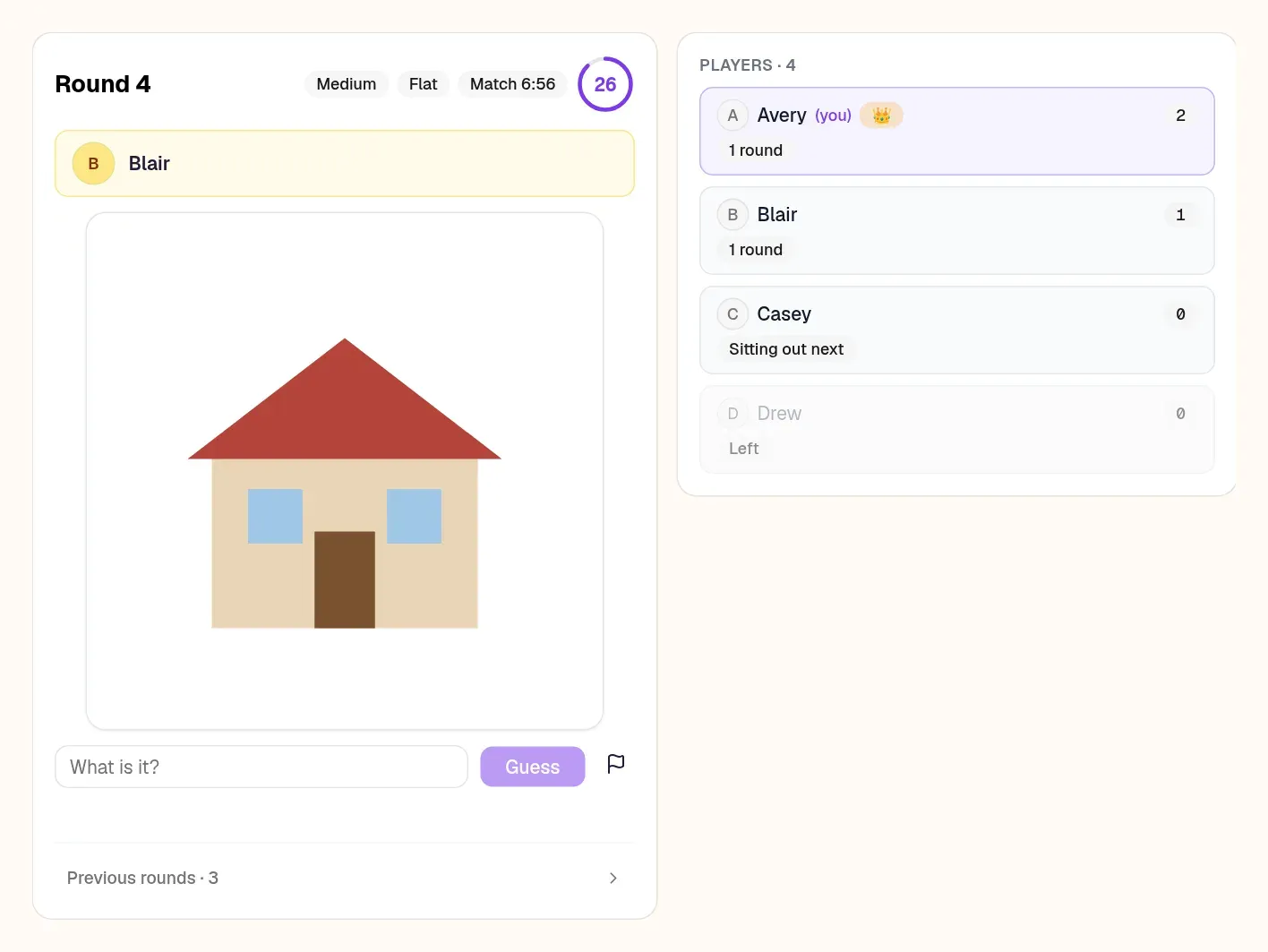The height and width of the screenshot is (952, 1268).
Task: Click the report flag icon
Action: click(x=616, y=764)
